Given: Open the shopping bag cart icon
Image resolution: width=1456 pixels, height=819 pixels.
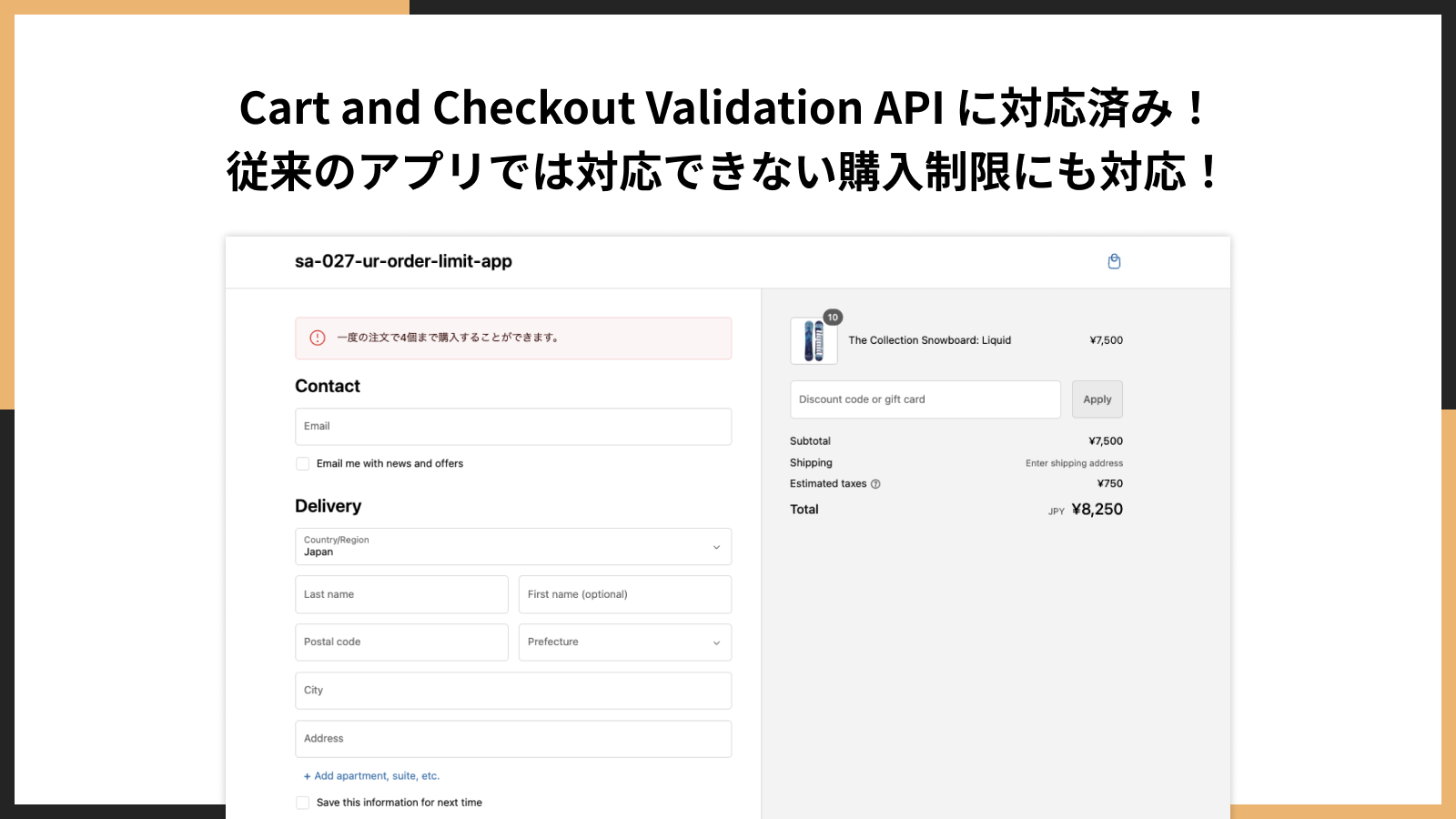Looking at the screenshot, I should click(1114, 261).
